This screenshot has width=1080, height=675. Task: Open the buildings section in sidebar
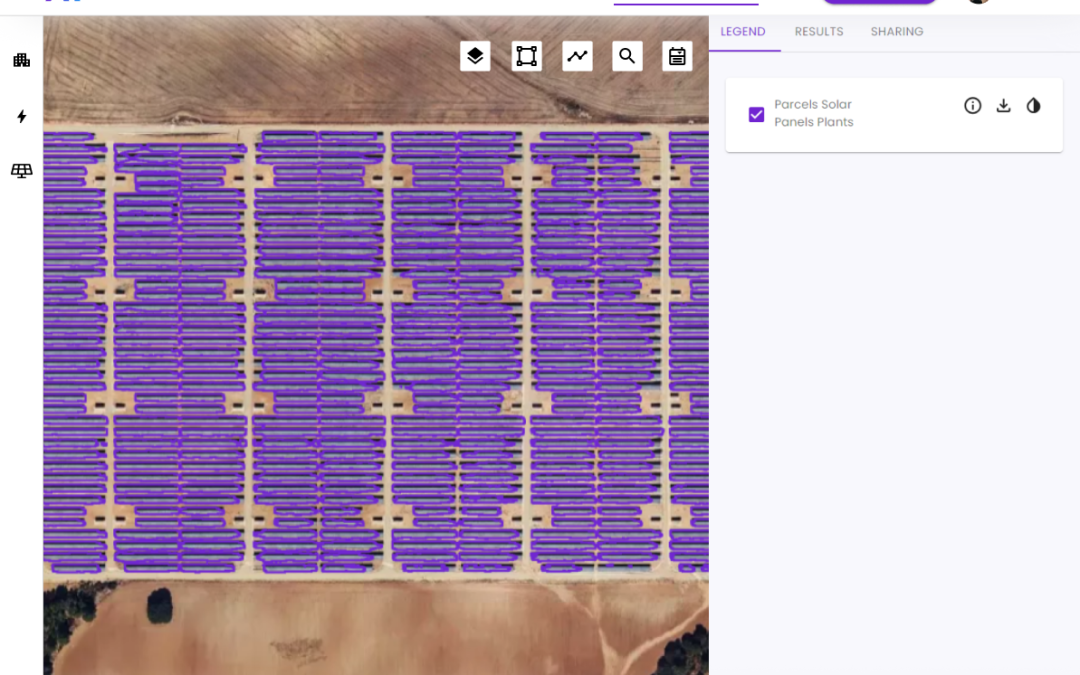[21, 60]
